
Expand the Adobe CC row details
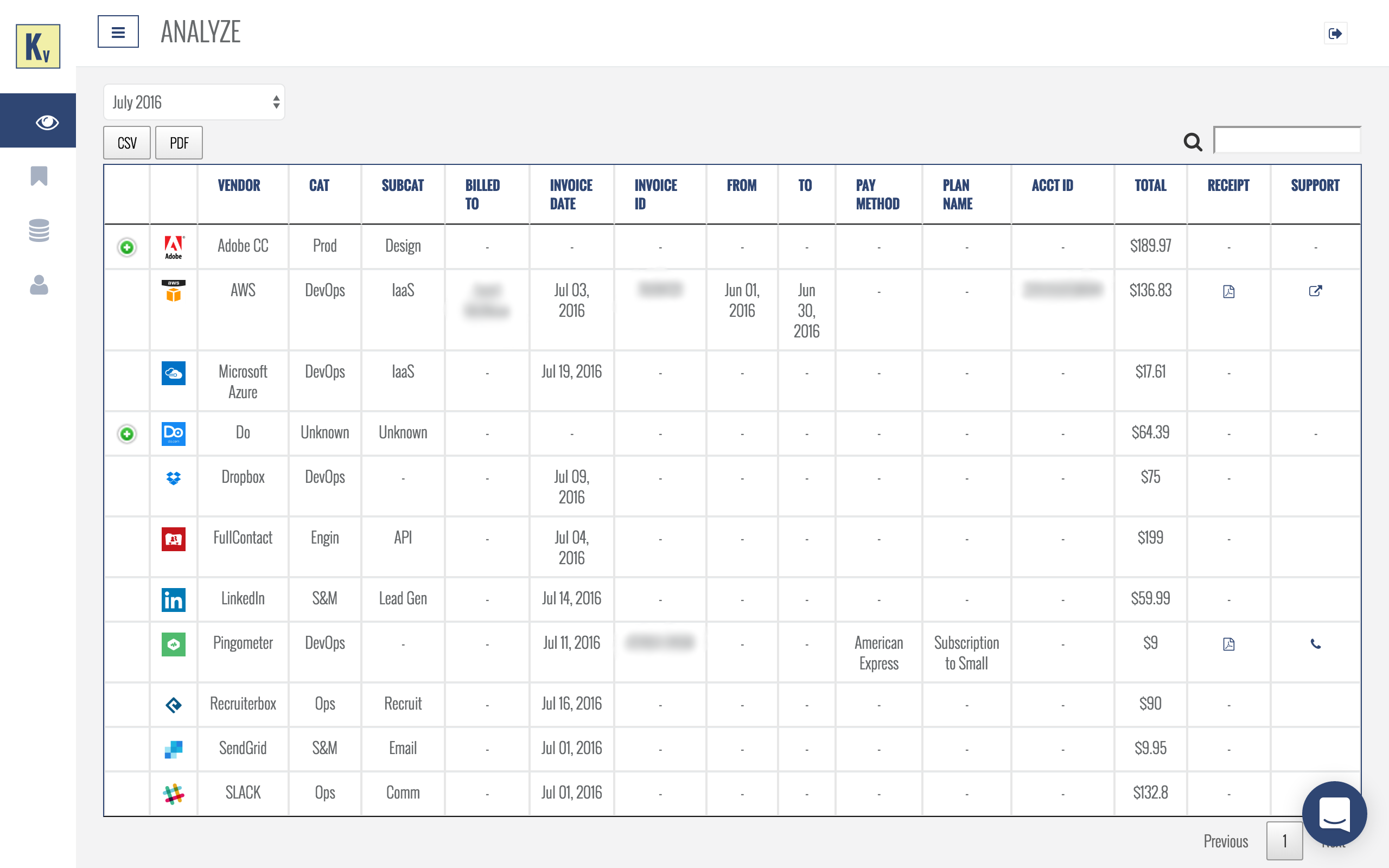coord(127,247)
